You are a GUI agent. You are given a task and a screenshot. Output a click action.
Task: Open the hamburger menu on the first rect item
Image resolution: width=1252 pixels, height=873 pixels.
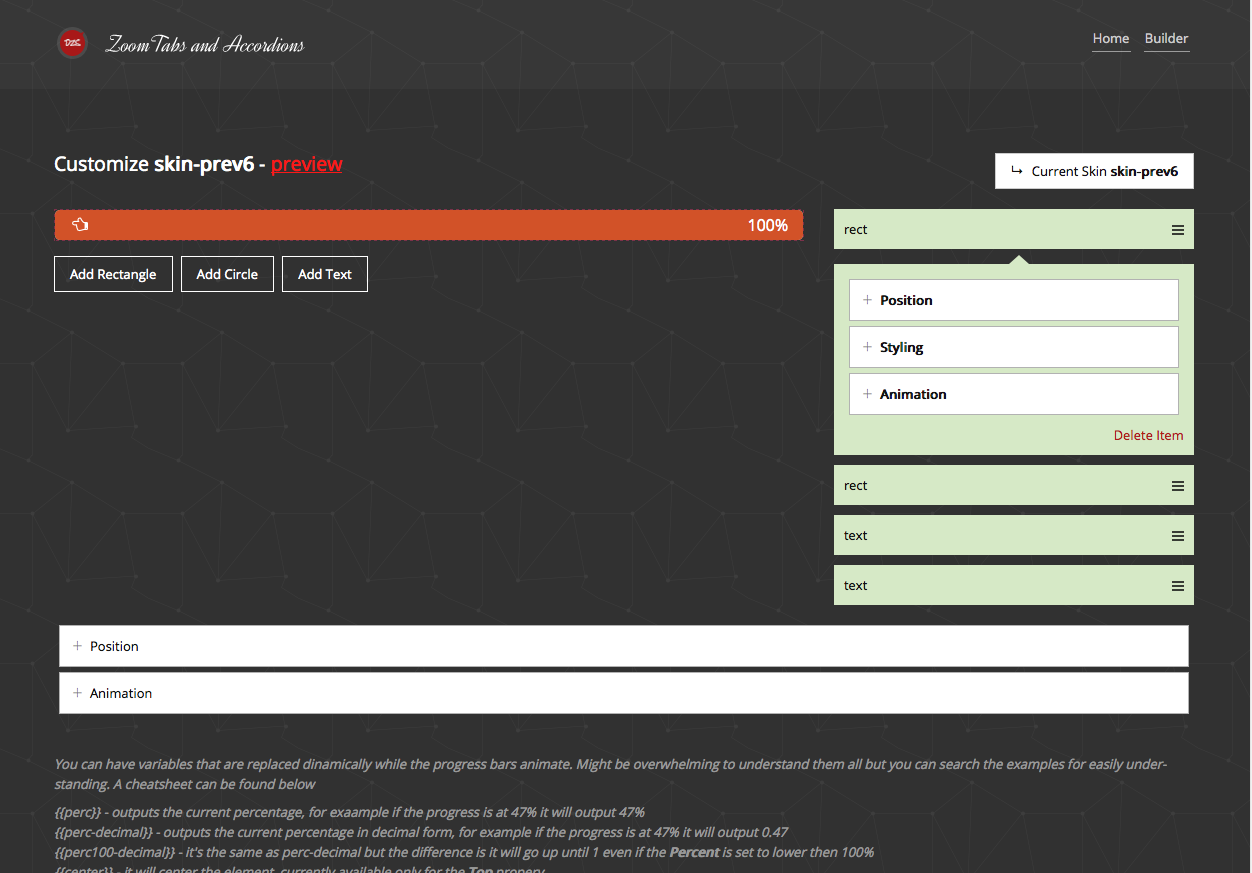1178,229
